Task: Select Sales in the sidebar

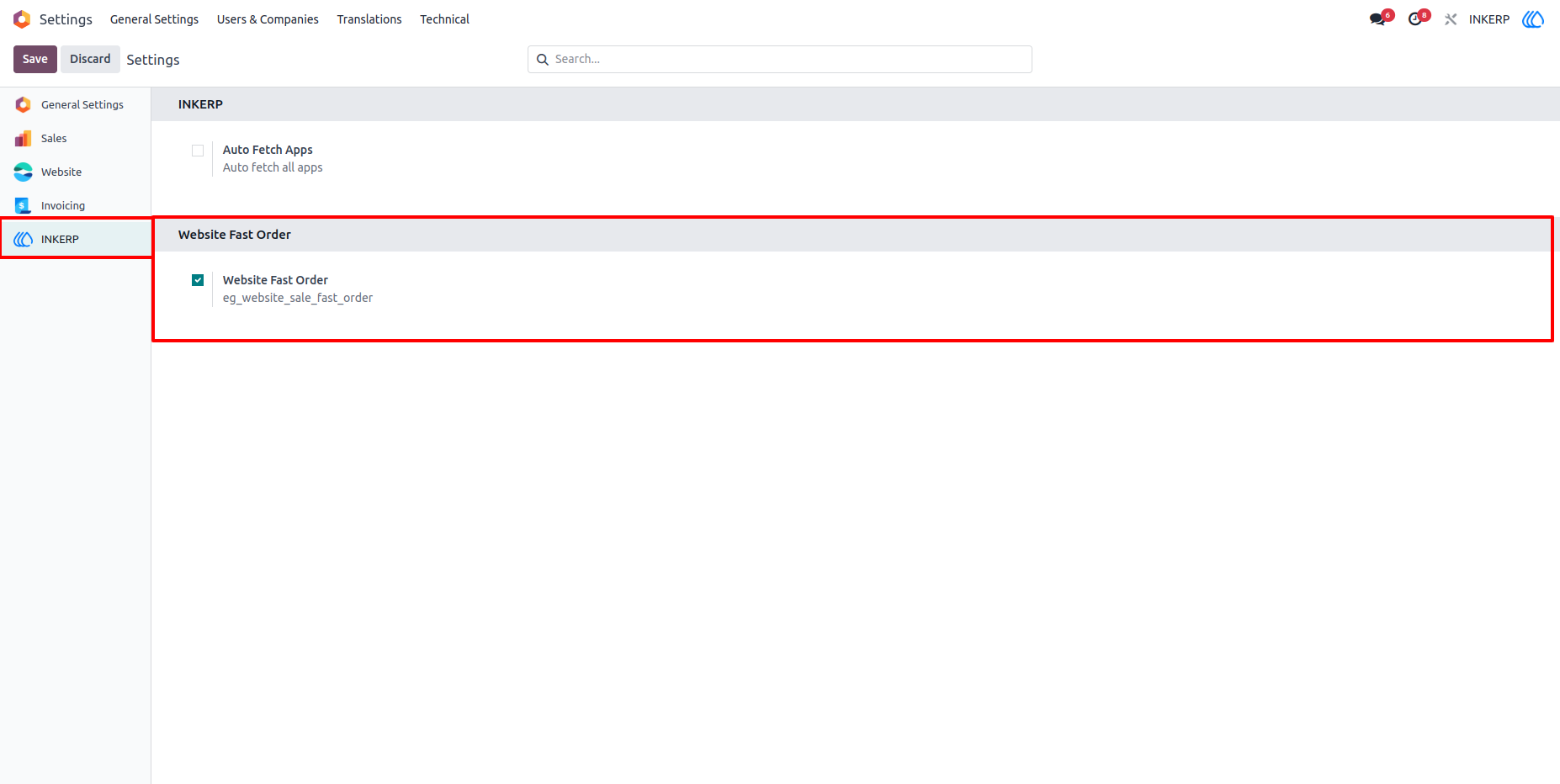Action: tap(76, 138)
